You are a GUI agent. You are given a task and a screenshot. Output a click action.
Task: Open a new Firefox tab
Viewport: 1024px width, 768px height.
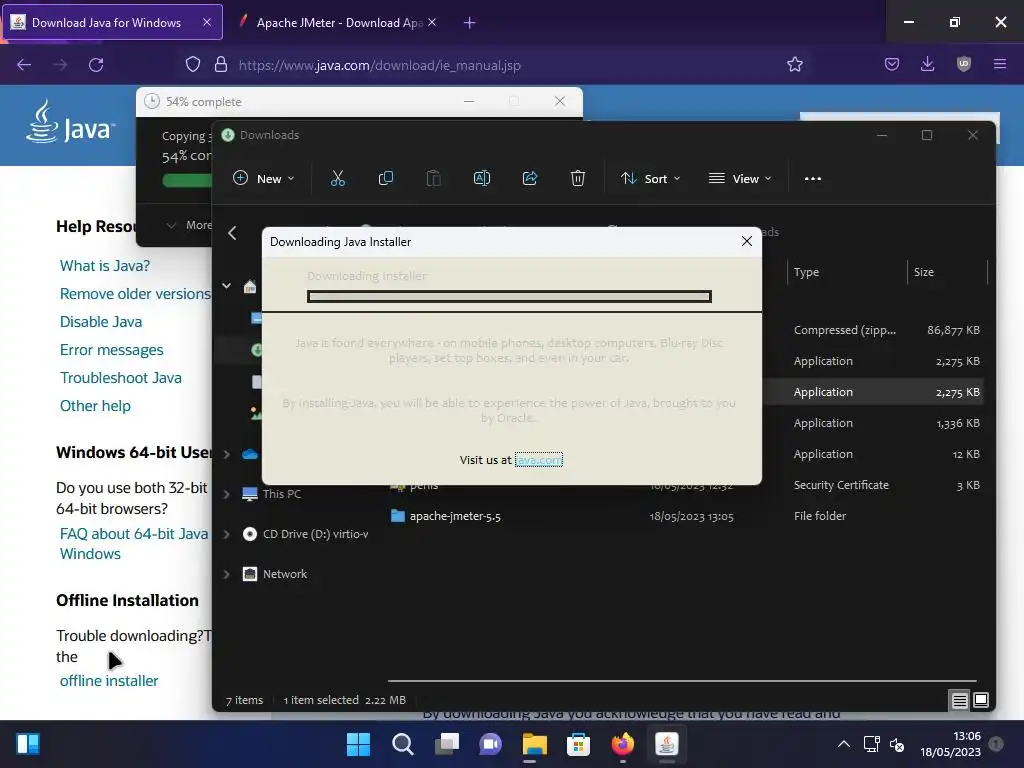coord(470,23)
